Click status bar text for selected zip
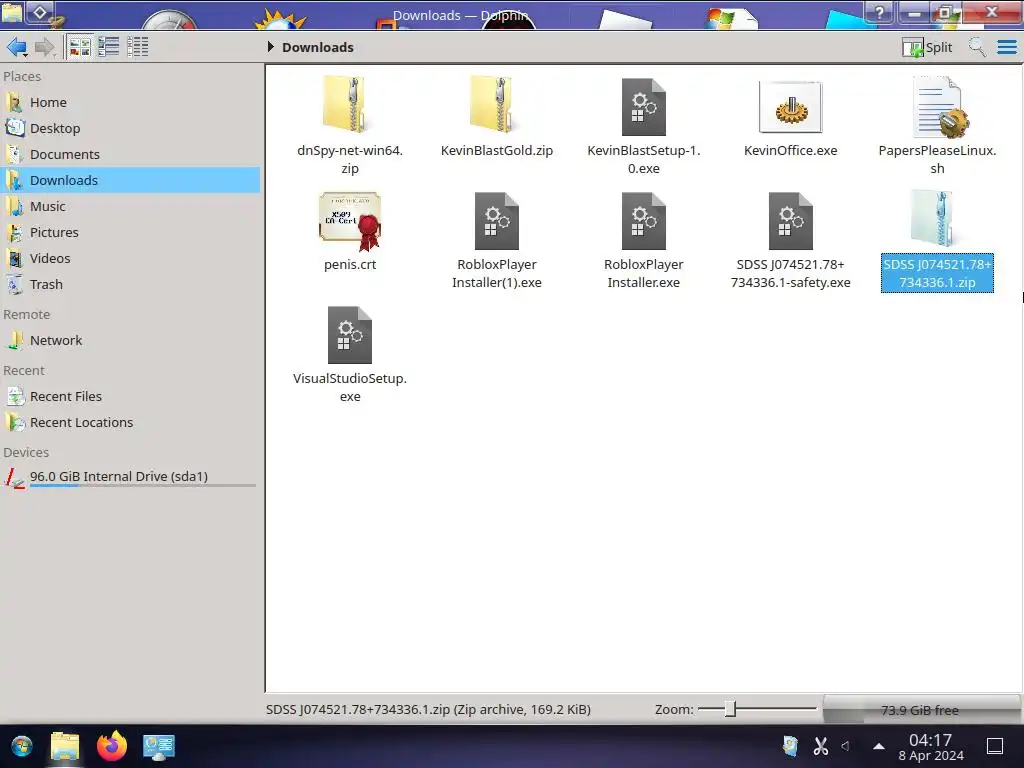 pyautogui.click(x=428, y=709)
